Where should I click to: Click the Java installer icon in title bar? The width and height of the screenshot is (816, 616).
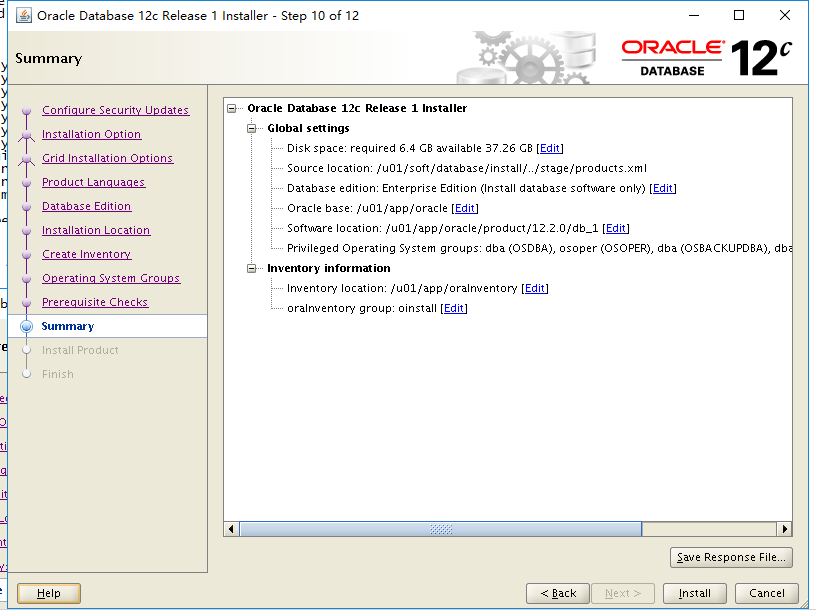coord(23,16)
